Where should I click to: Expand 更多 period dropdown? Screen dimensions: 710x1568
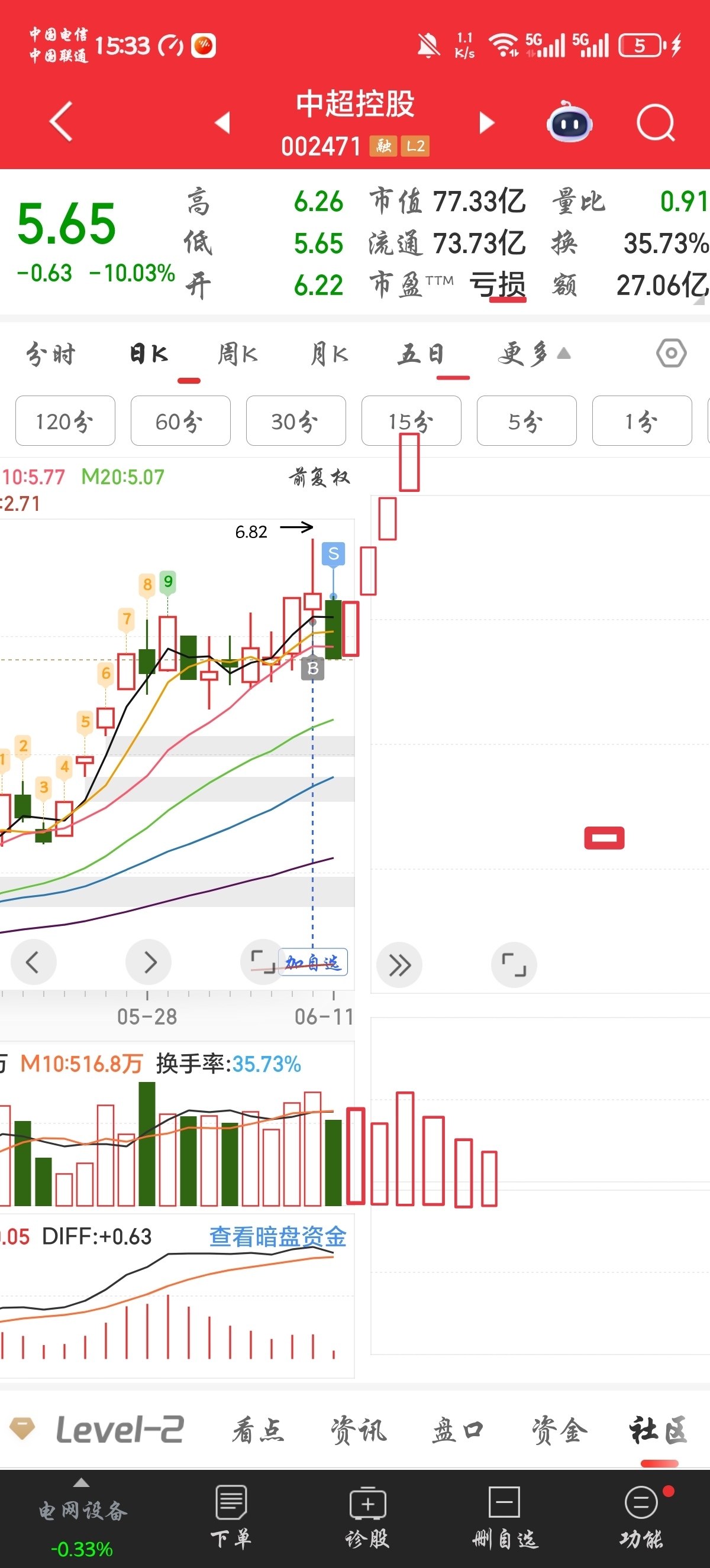[x=534, y=354]
